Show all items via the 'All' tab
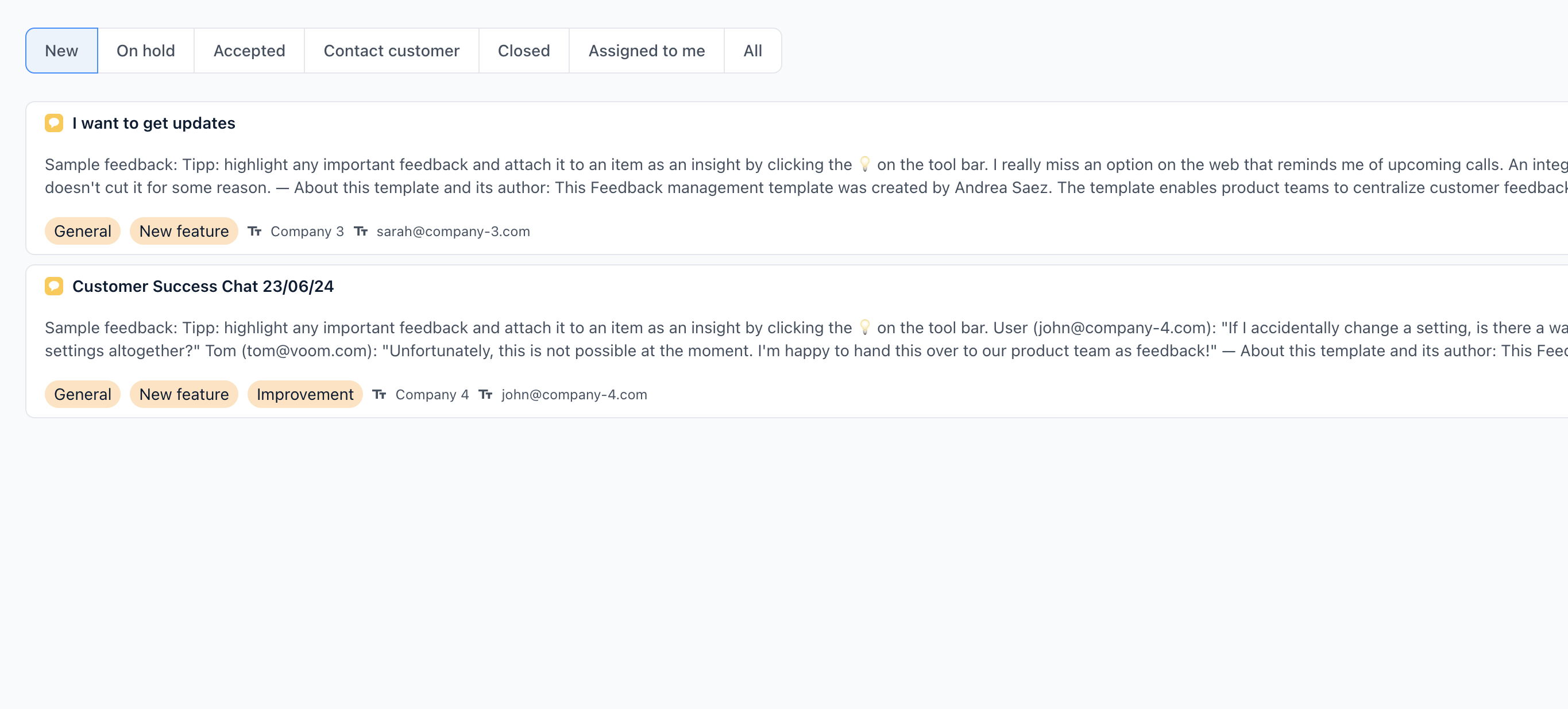This screenshot has height=709, width=1568. [752, 51]
